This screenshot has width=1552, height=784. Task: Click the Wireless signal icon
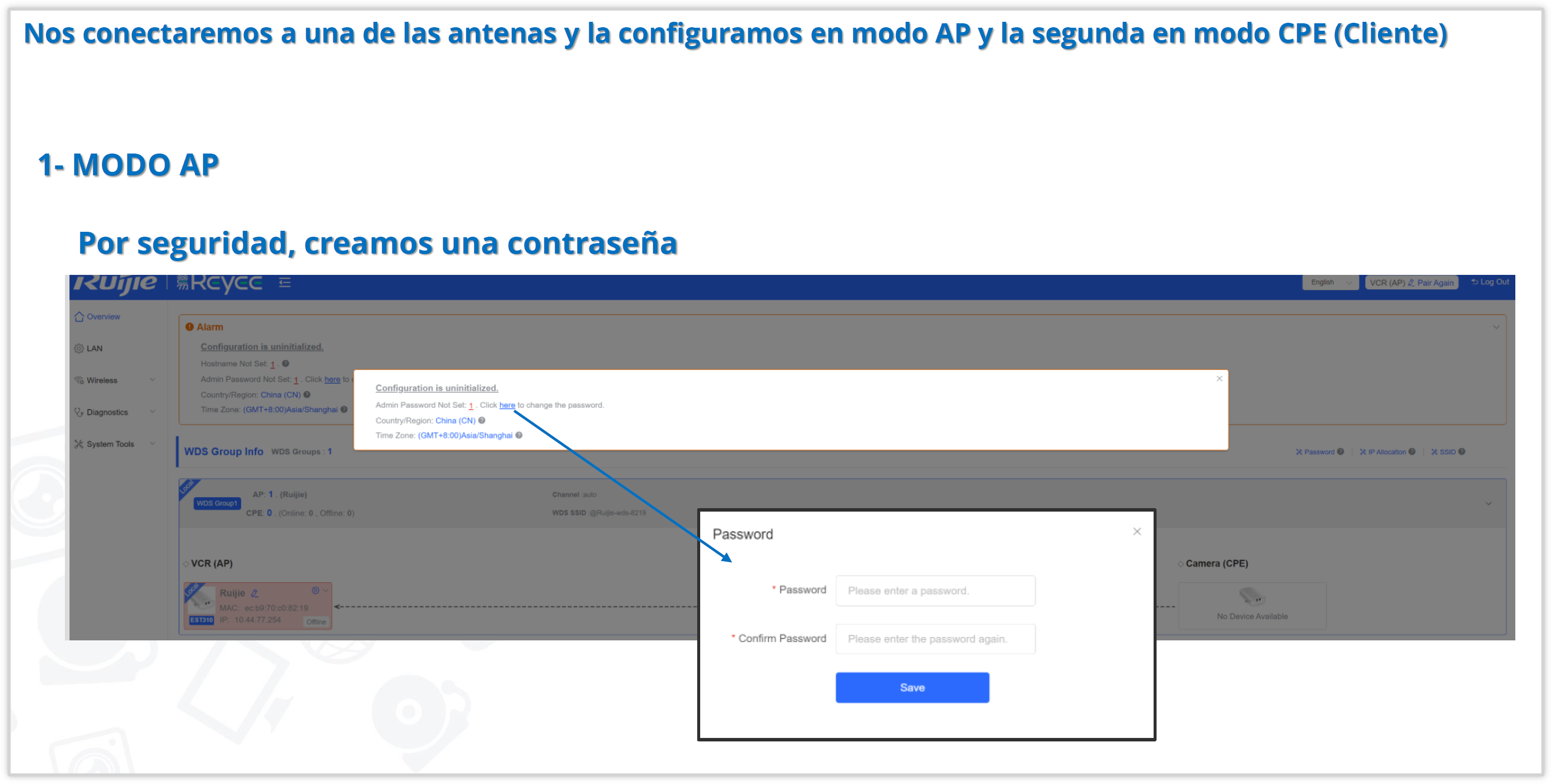[79, 380]
